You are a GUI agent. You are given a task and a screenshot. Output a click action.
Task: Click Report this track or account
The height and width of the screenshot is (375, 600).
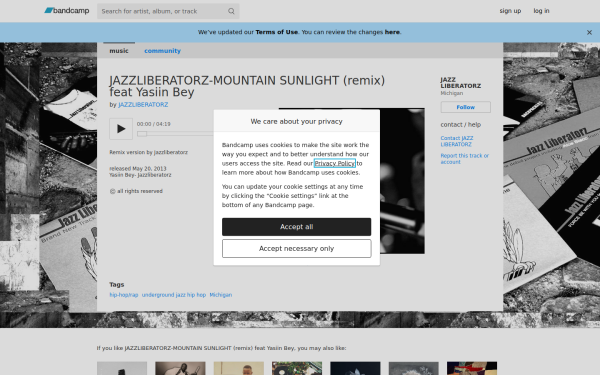(464, 159)
